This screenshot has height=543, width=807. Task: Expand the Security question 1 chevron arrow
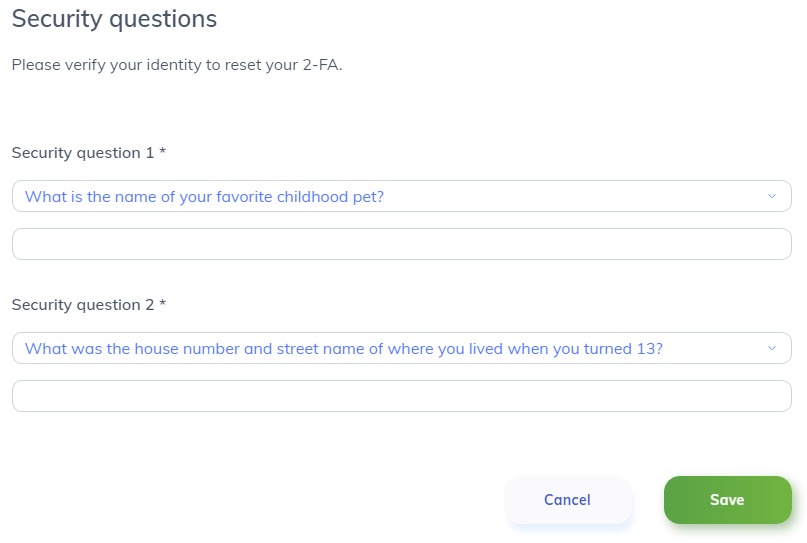click(x=771, y=196)
